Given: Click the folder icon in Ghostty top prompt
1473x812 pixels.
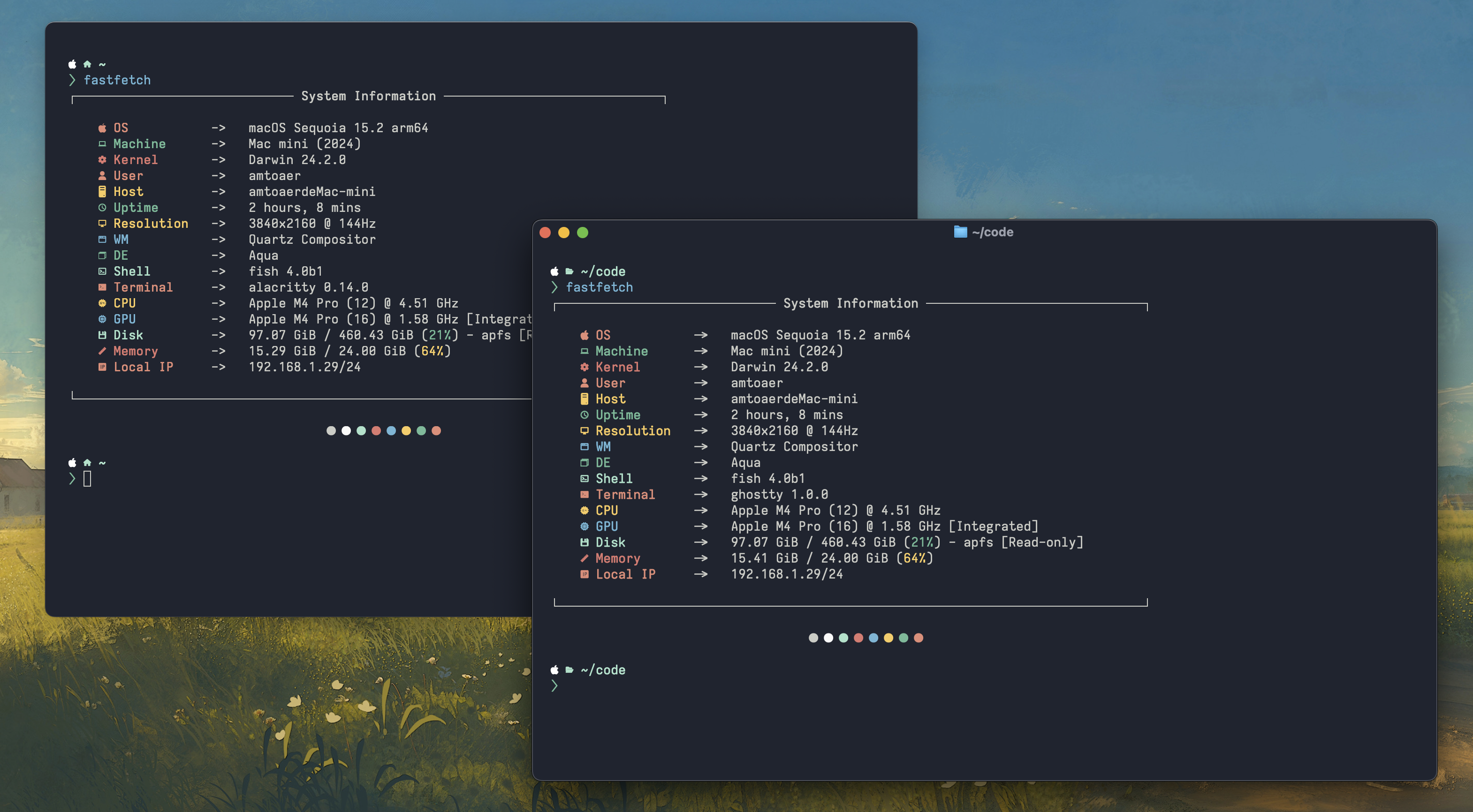Looking at the screenshot, I should coord(569,271).
